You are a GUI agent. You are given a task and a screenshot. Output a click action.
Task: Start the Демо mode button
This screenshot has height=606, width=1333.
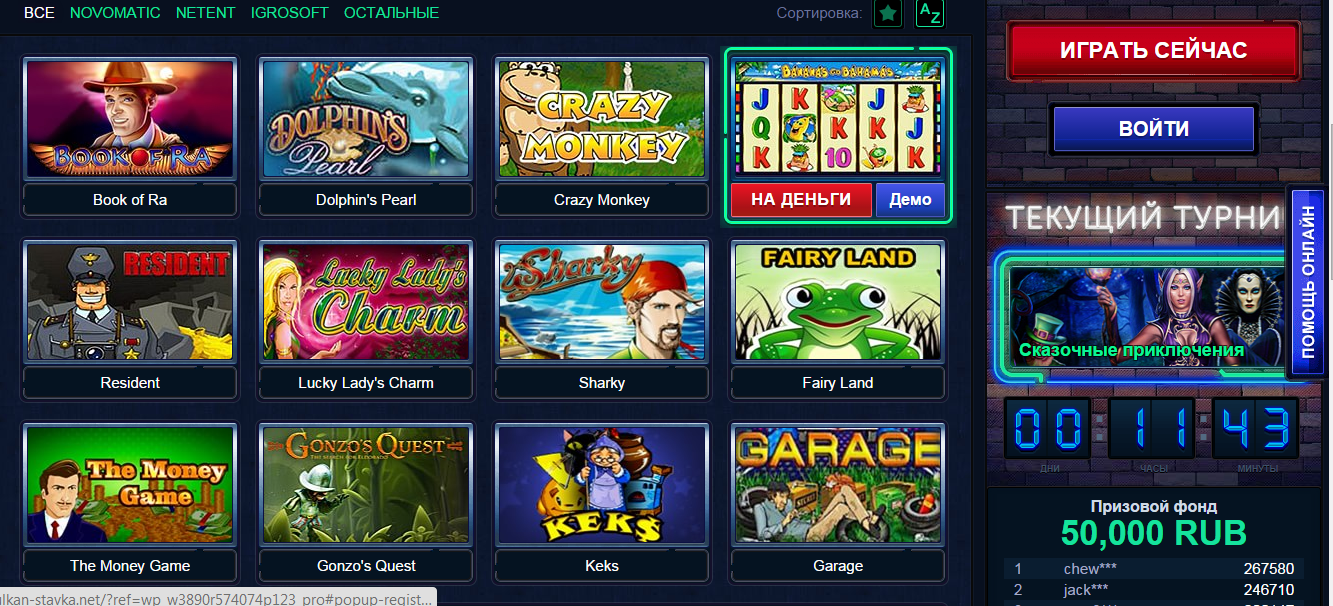pos(910,200)
